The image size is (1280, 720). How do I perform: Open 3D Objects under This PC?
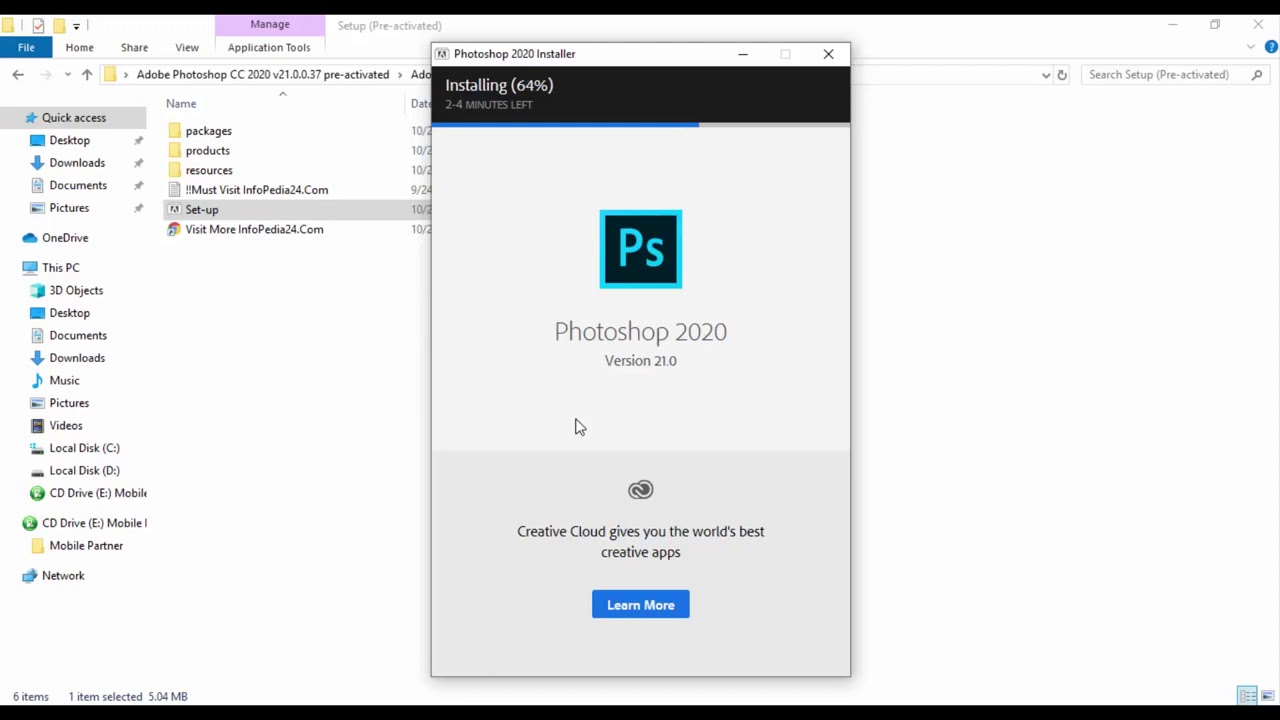(x=76, y=291)
